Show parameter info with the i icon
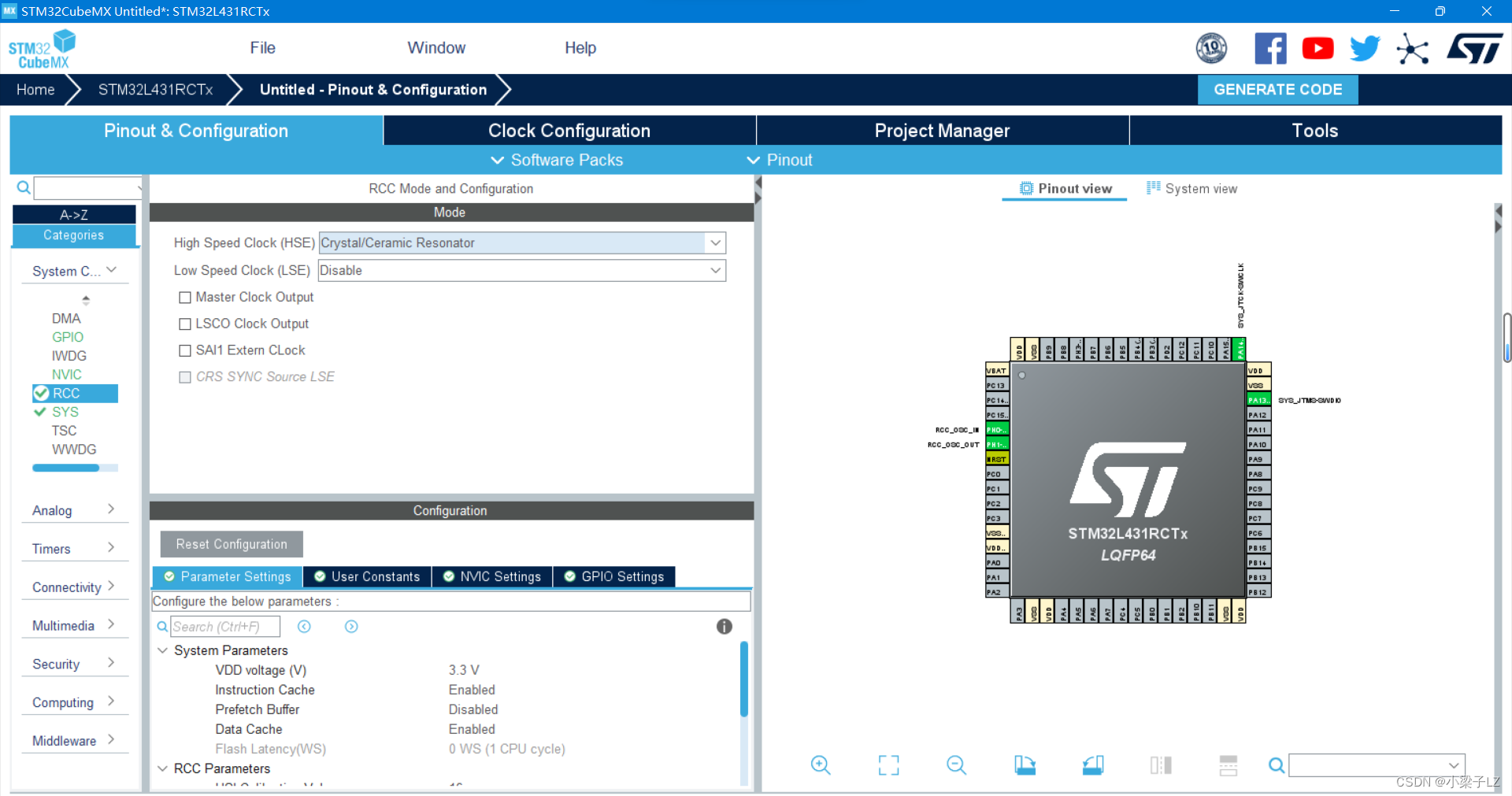The height and width of the screenshot is (796, 1512). tap(724, 626)
